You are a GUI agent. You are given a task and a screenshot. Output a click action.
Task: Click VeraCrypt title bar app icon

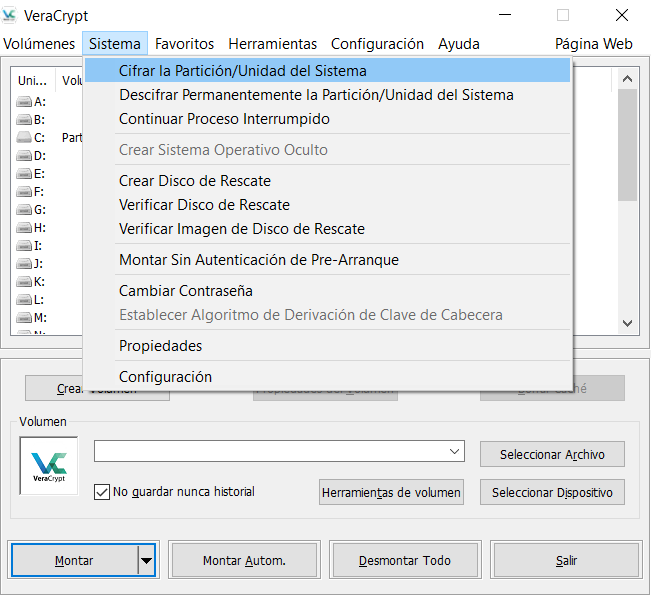coord(9,15)
